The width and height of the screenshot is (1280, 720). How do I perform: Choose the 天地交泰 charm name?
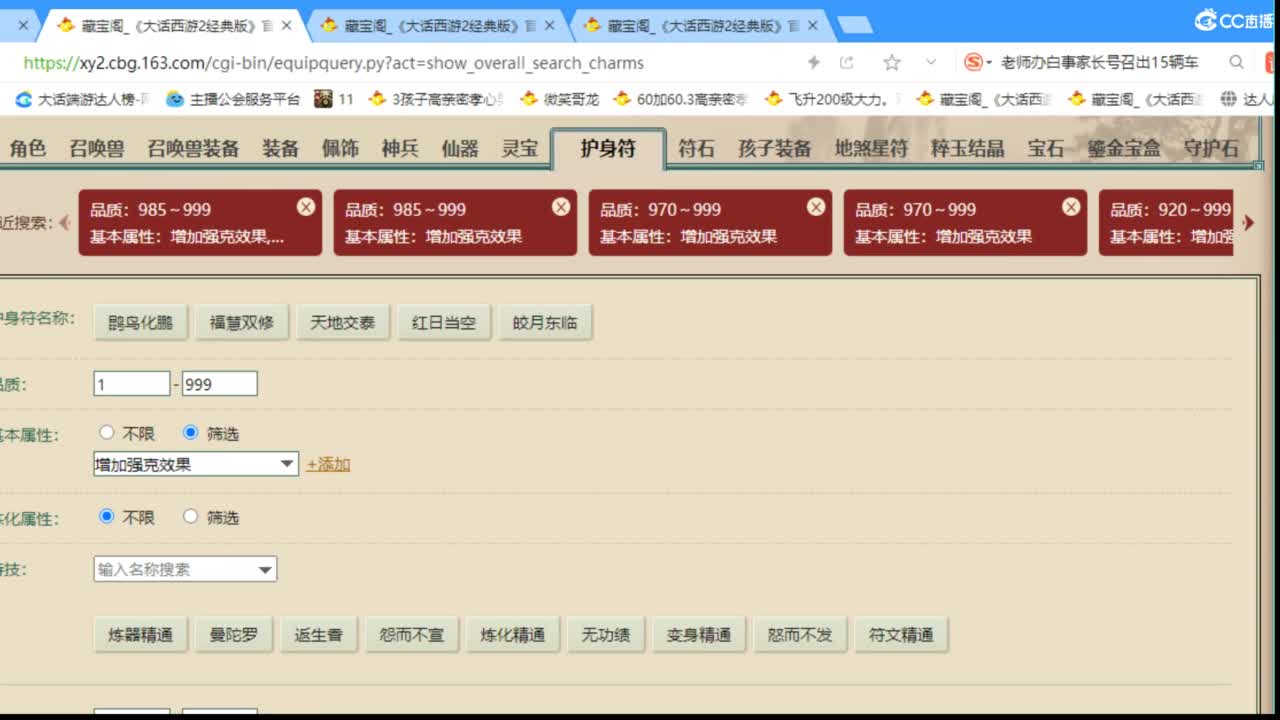coord(343,322)
